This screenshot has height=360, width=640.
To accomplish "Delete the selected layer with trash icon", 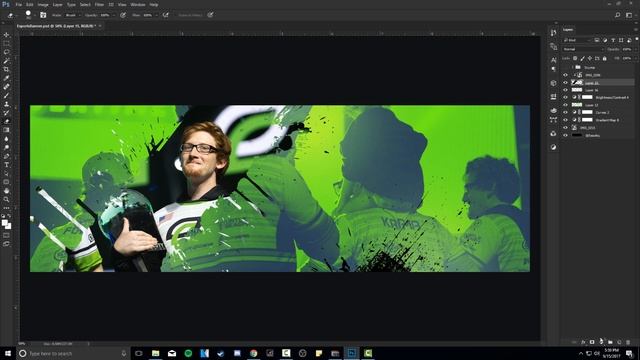I will coord(628,342).
